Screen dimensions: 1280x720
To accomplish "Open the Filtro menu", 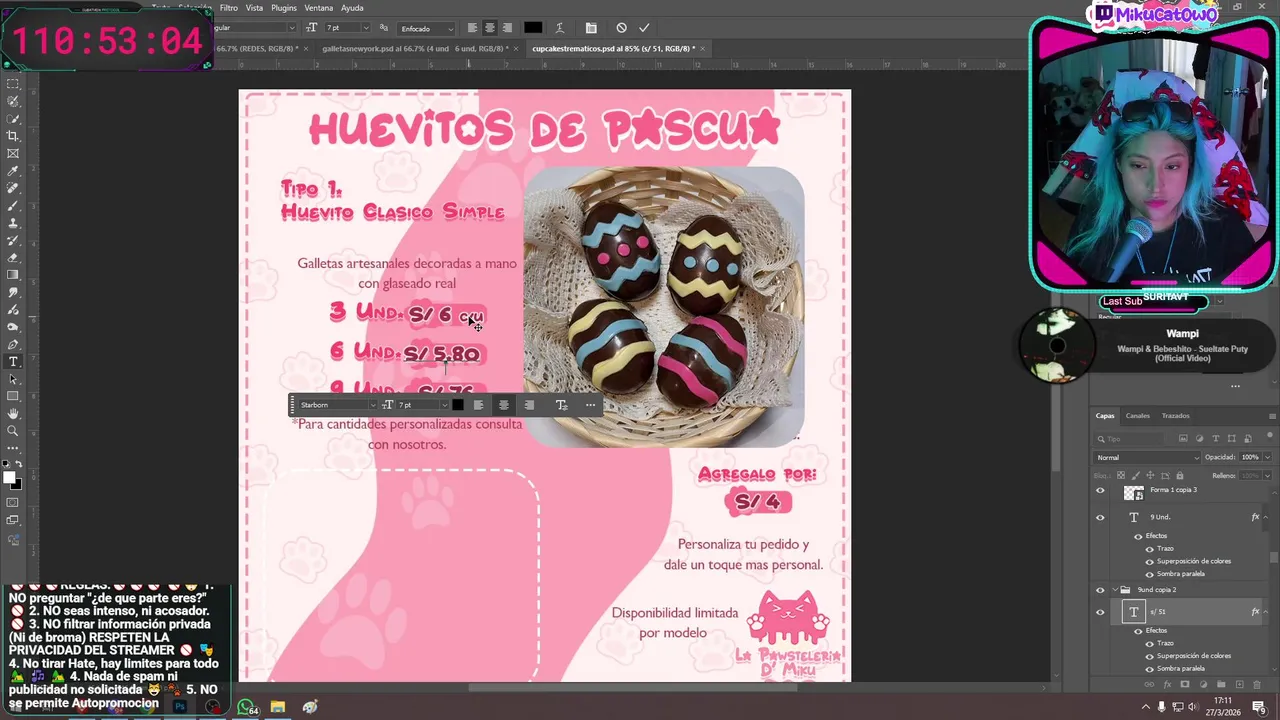I will point(229,8).
